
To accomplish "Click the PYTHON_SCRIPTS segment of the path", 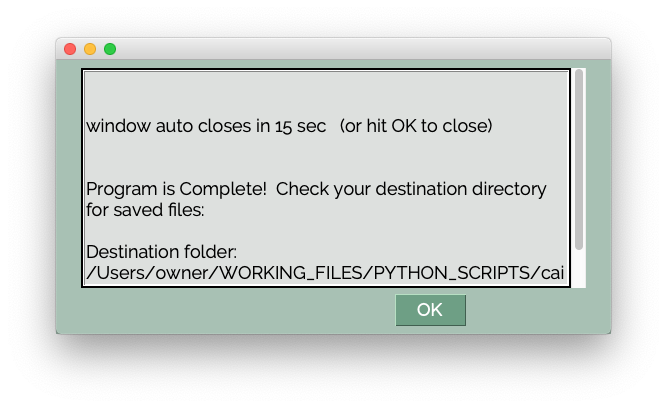I will point(451,273).
